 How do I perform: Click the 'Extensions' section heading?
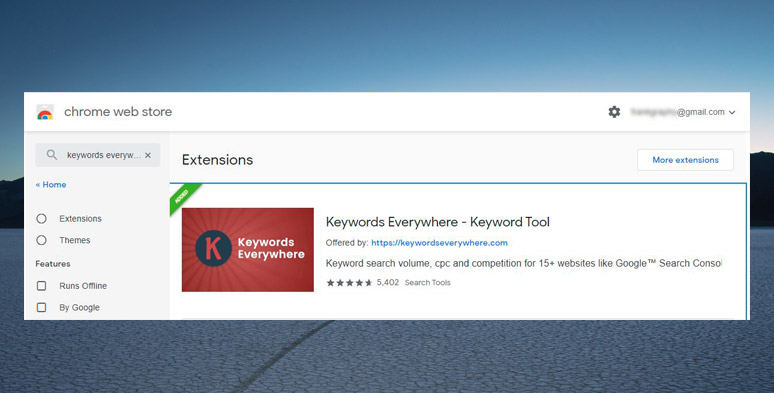tap(217, 160)
